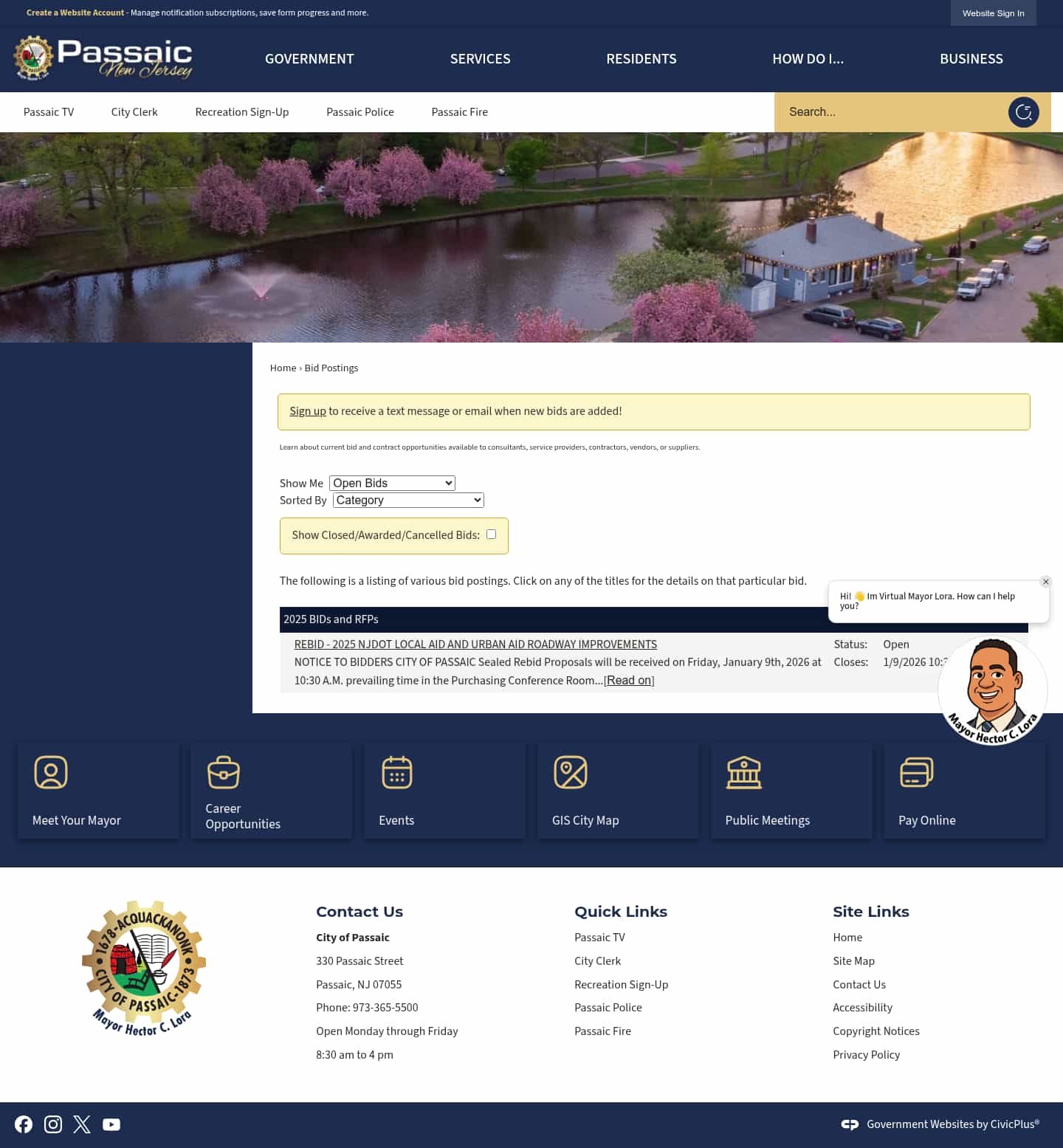
Task: Open the Sorted By Category dropdown
Action: pyautogui.click(x=407, y=500)
